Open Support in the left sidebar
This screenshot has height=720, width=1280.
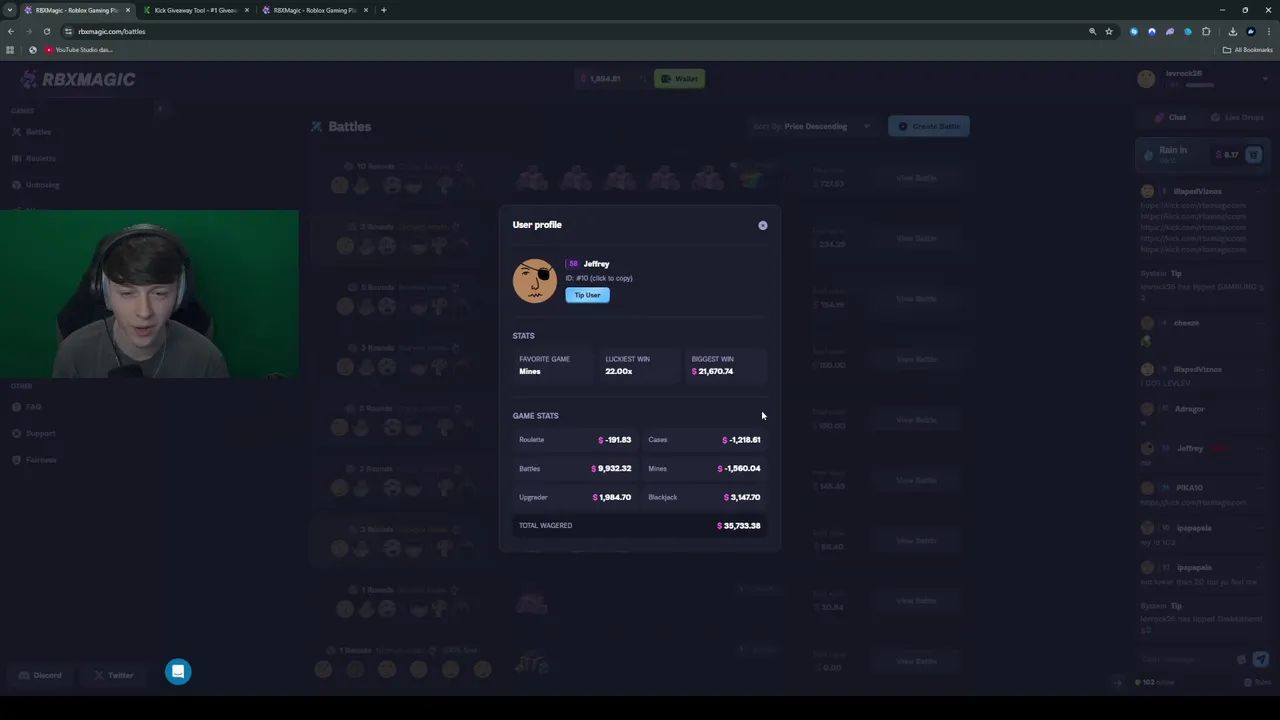pos(33,433)
